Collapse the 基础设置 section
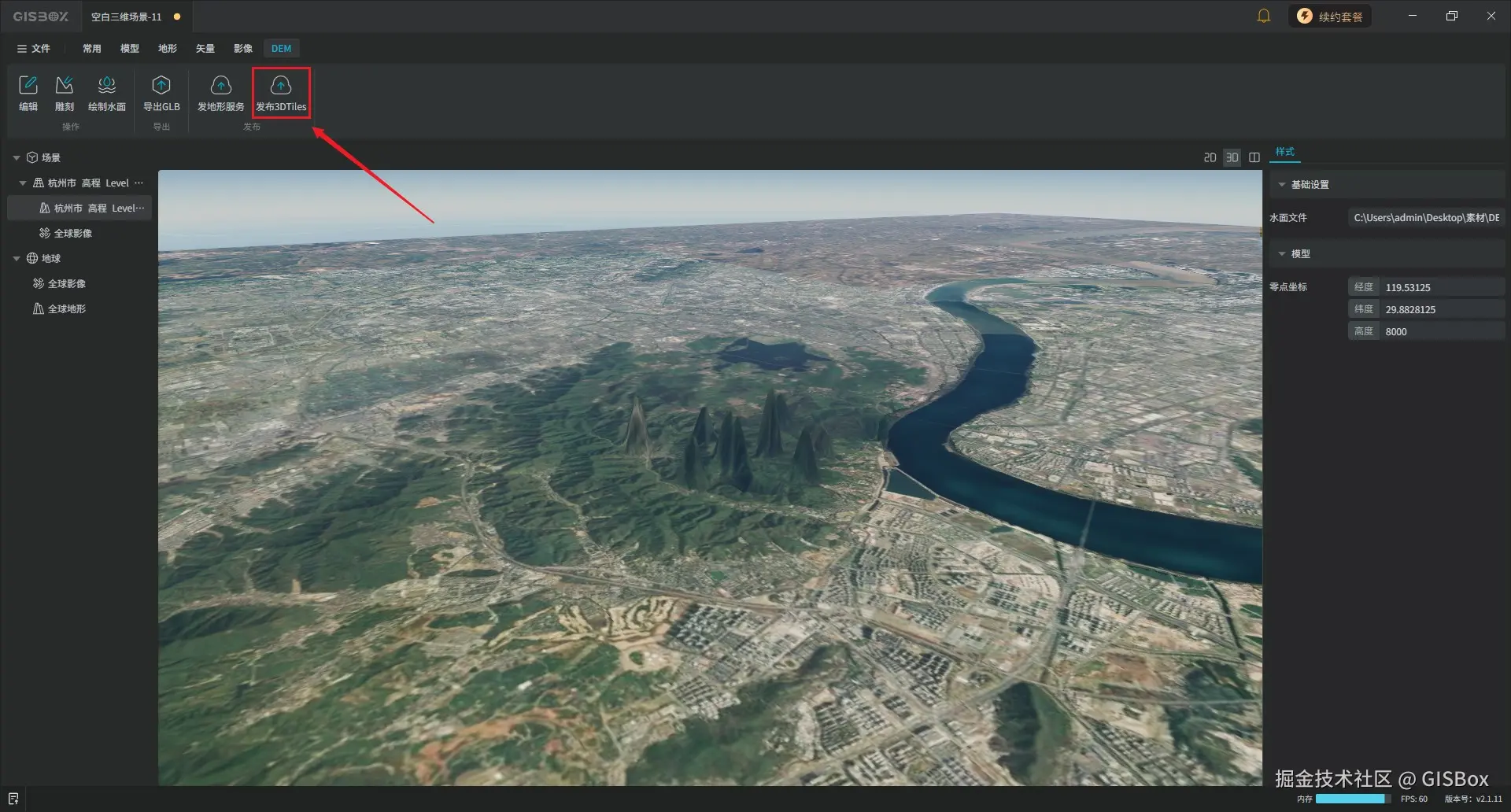Viewport: 1511px width, 812px height. (1282, 185)
